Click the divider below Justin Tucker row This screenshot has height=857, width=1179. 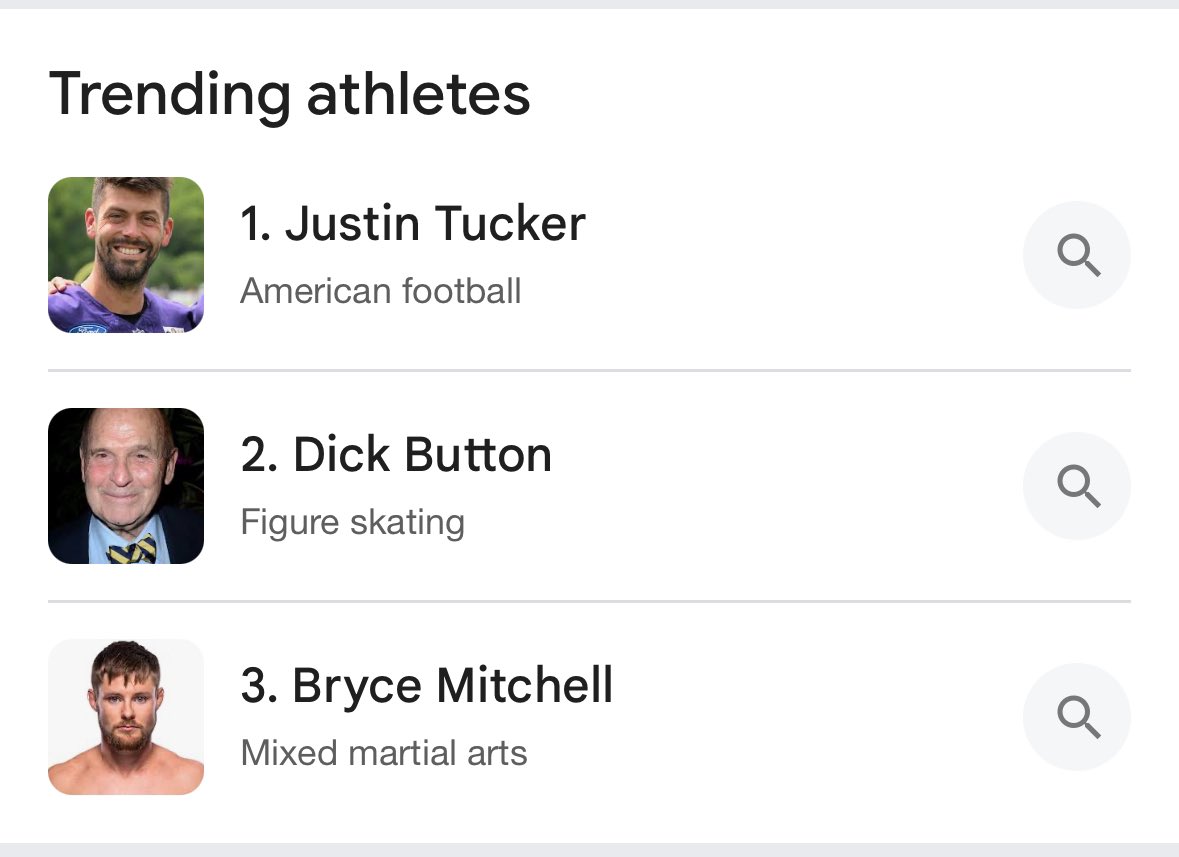click(590, 370)
